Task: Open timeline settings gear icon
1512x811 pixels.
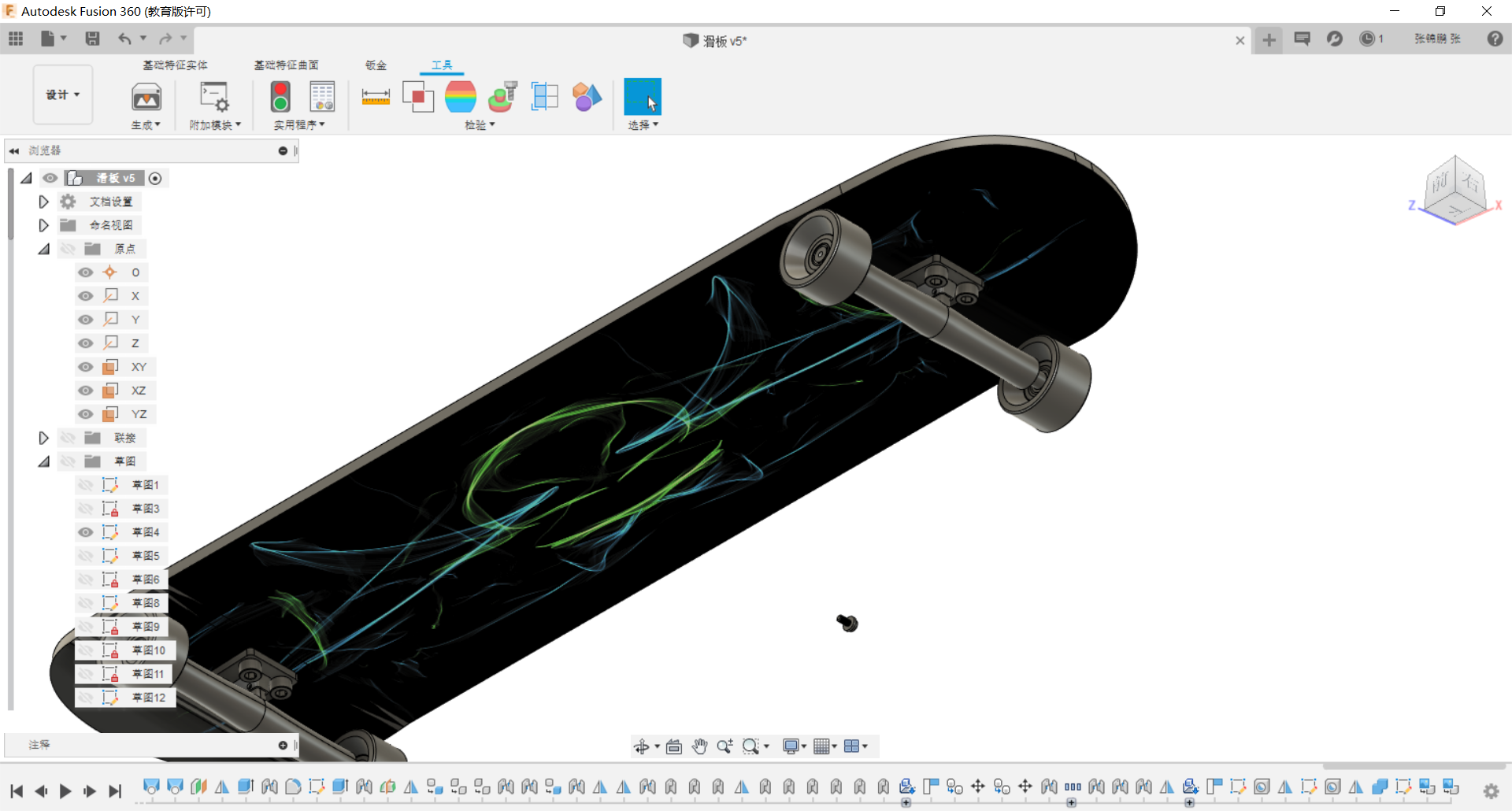Action: [x=1492, y=791]
